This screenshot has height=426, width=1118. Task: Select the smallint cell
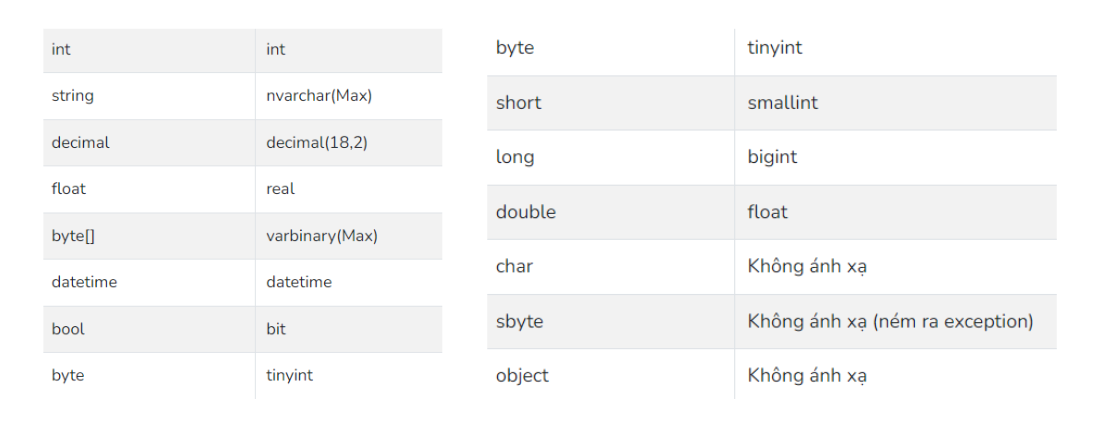click(782, 103)
